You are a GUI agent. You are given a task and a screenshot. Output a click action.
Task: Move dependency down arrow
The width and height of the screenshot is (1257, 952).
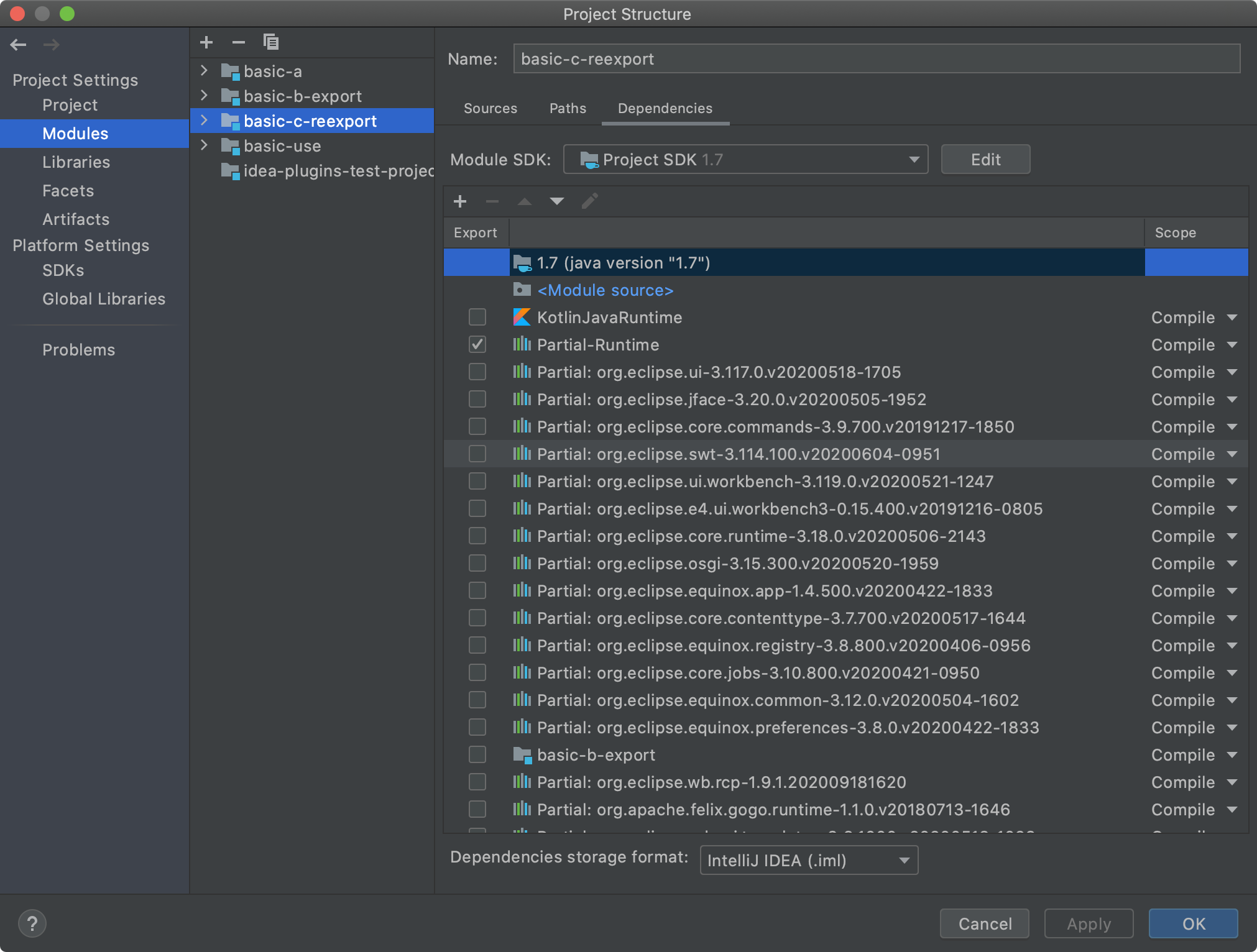[557, 201]
